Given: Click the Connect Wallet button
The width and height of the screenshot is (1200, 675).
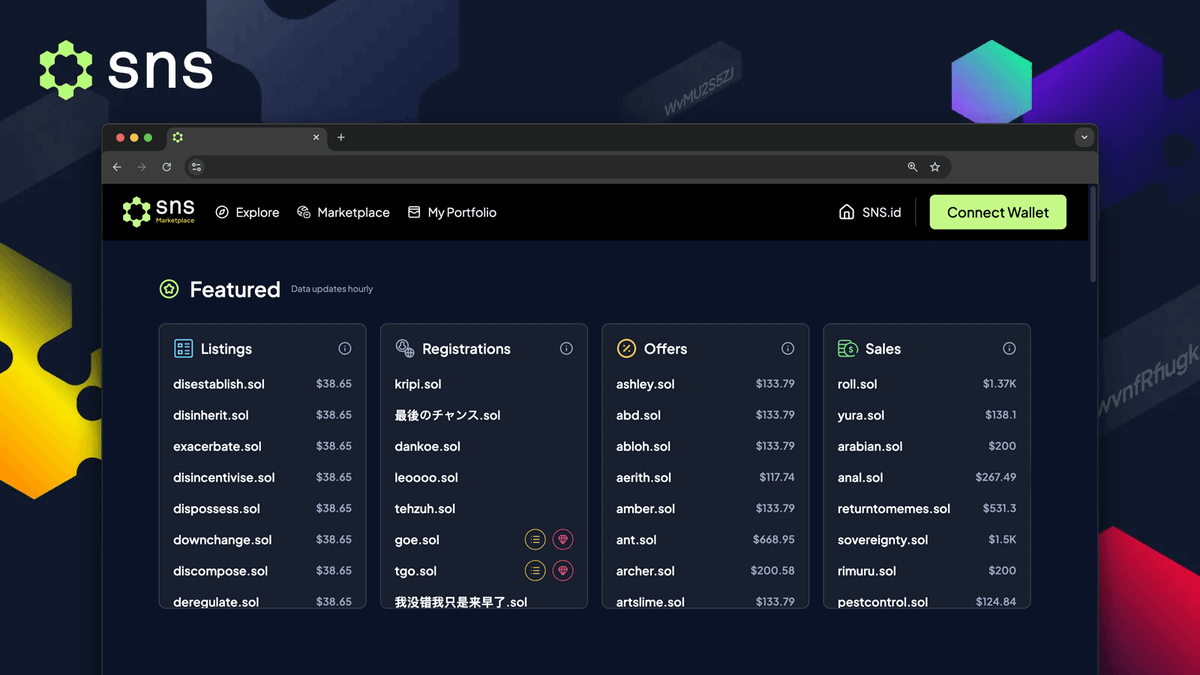Looking at the screenshot, I should tap(998, 212).
